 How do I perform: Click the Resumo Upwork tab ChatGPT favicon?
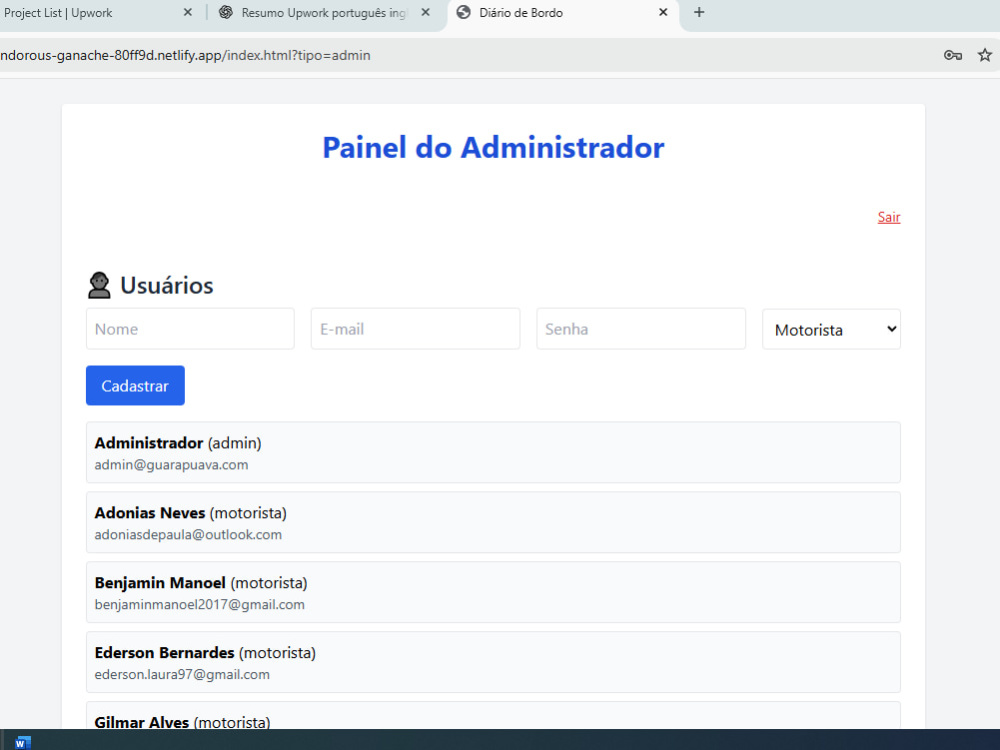(x=226, y=12)
